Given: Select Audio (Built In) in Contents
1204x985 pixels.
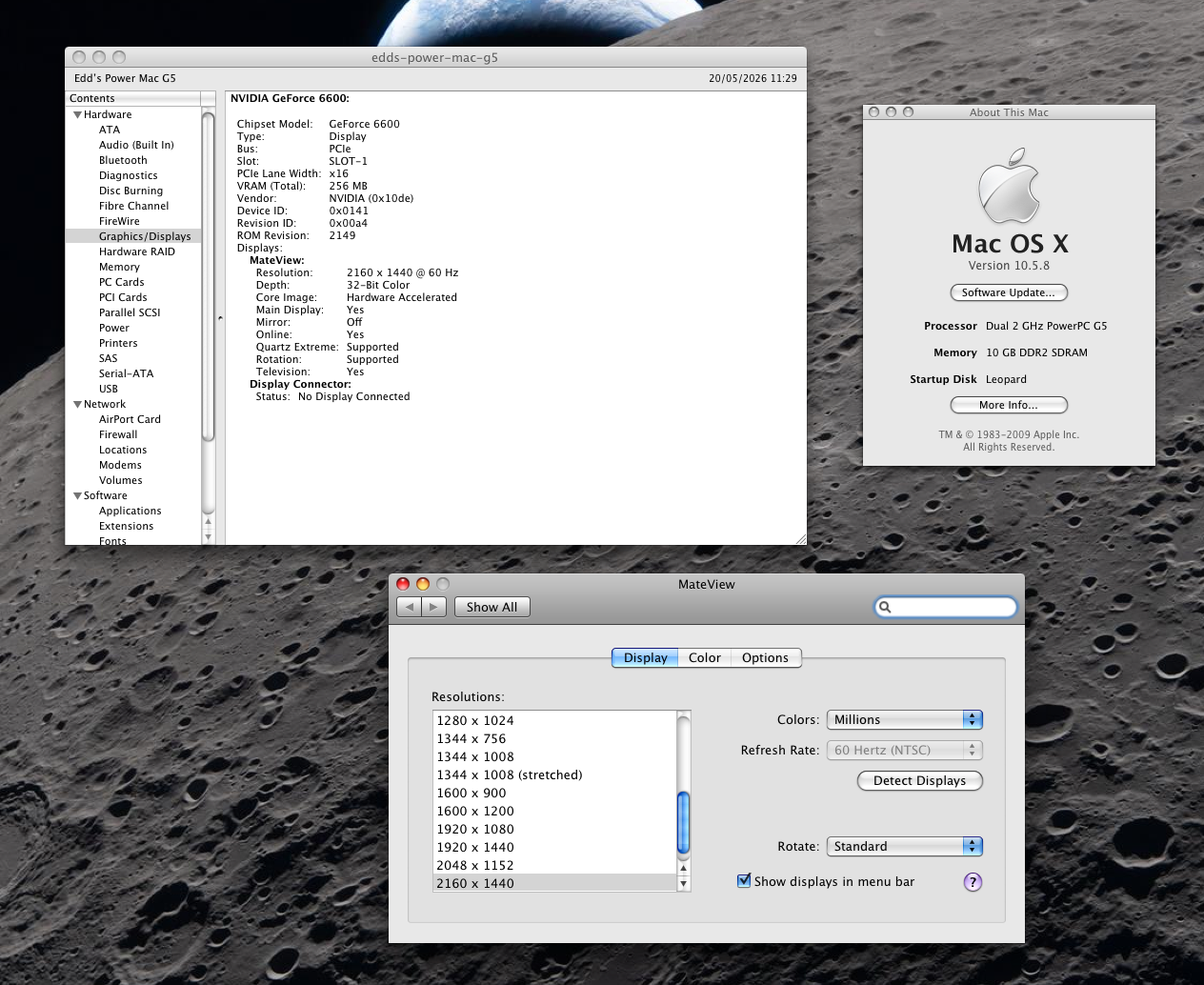Looking at the screenshot, I should coord(136,146).
